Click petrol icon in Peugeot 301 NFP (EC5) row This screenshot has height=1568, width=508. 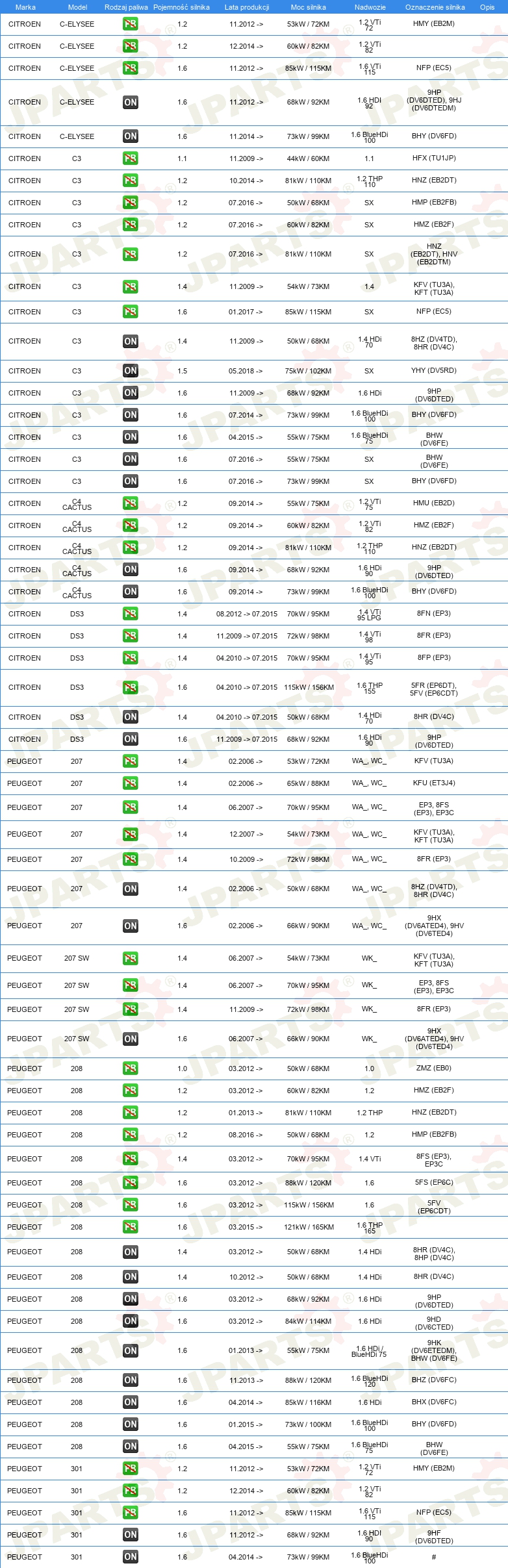pos(131,1513)
